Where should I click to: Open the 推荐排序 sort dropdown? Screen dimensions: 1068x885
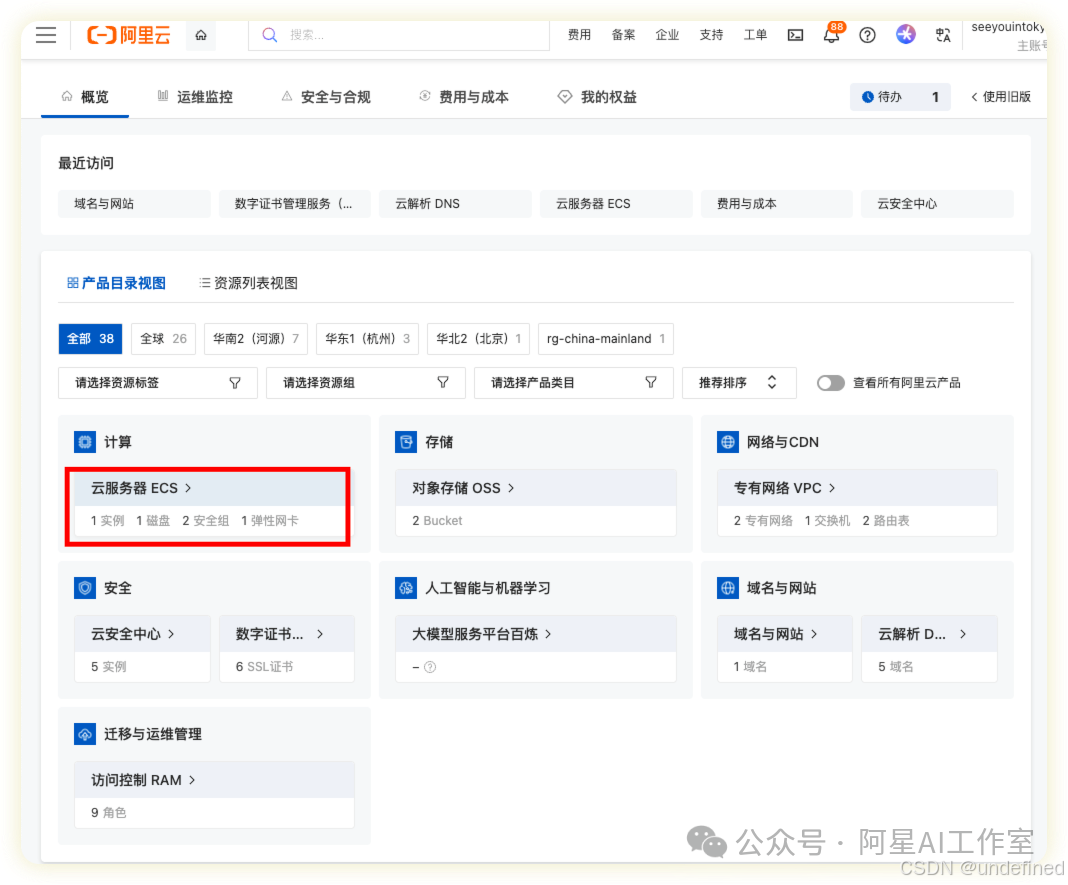[739, 383]
